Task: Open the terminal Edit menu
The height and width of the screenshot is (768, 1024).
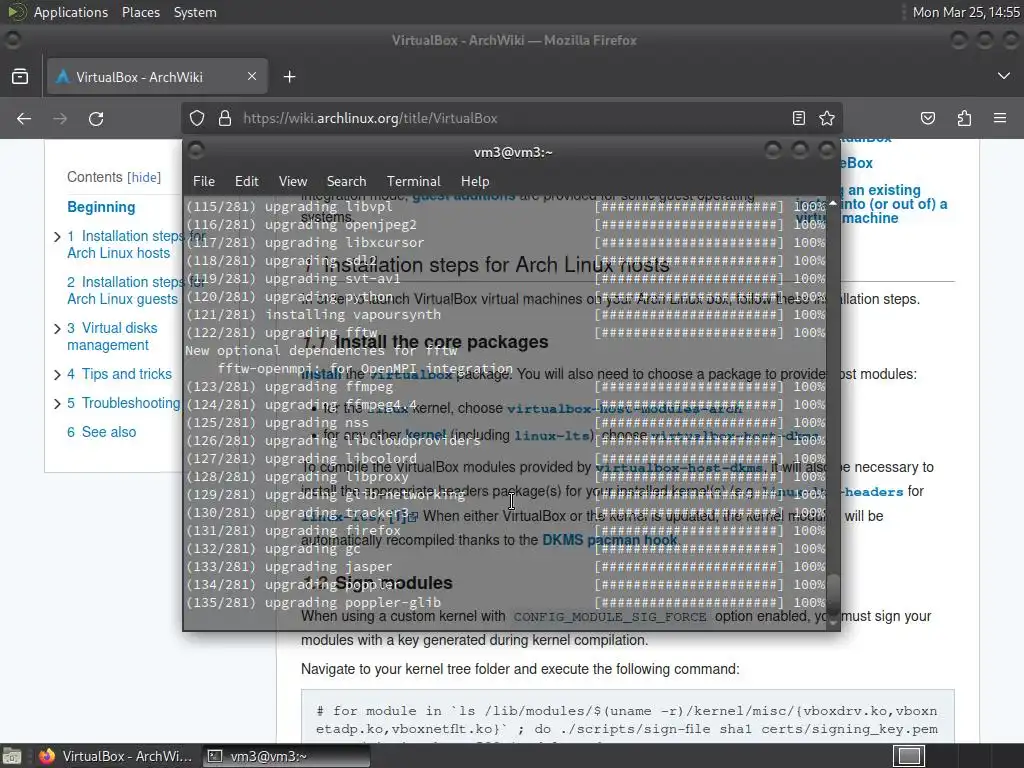Action: 246,181
